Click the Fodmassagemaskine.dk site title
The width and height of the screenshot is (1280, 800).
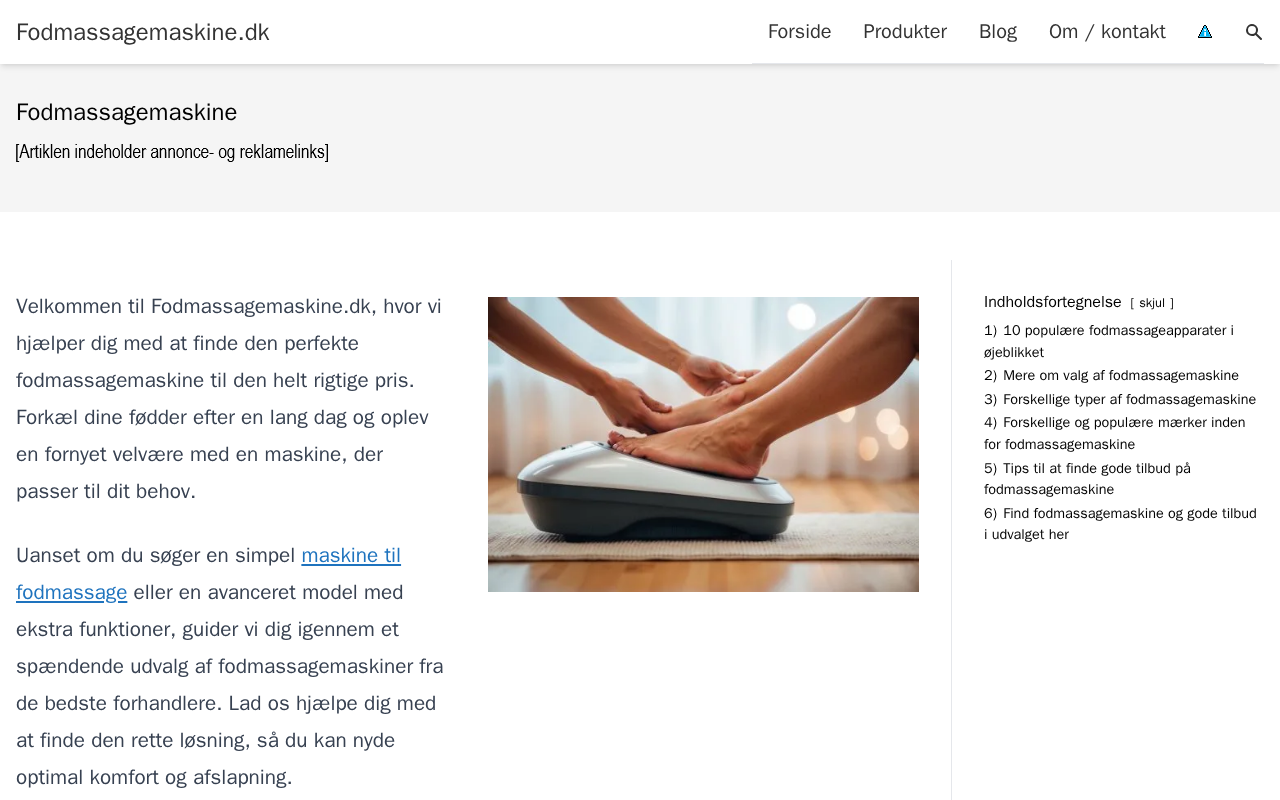click(x=143, y=32)
